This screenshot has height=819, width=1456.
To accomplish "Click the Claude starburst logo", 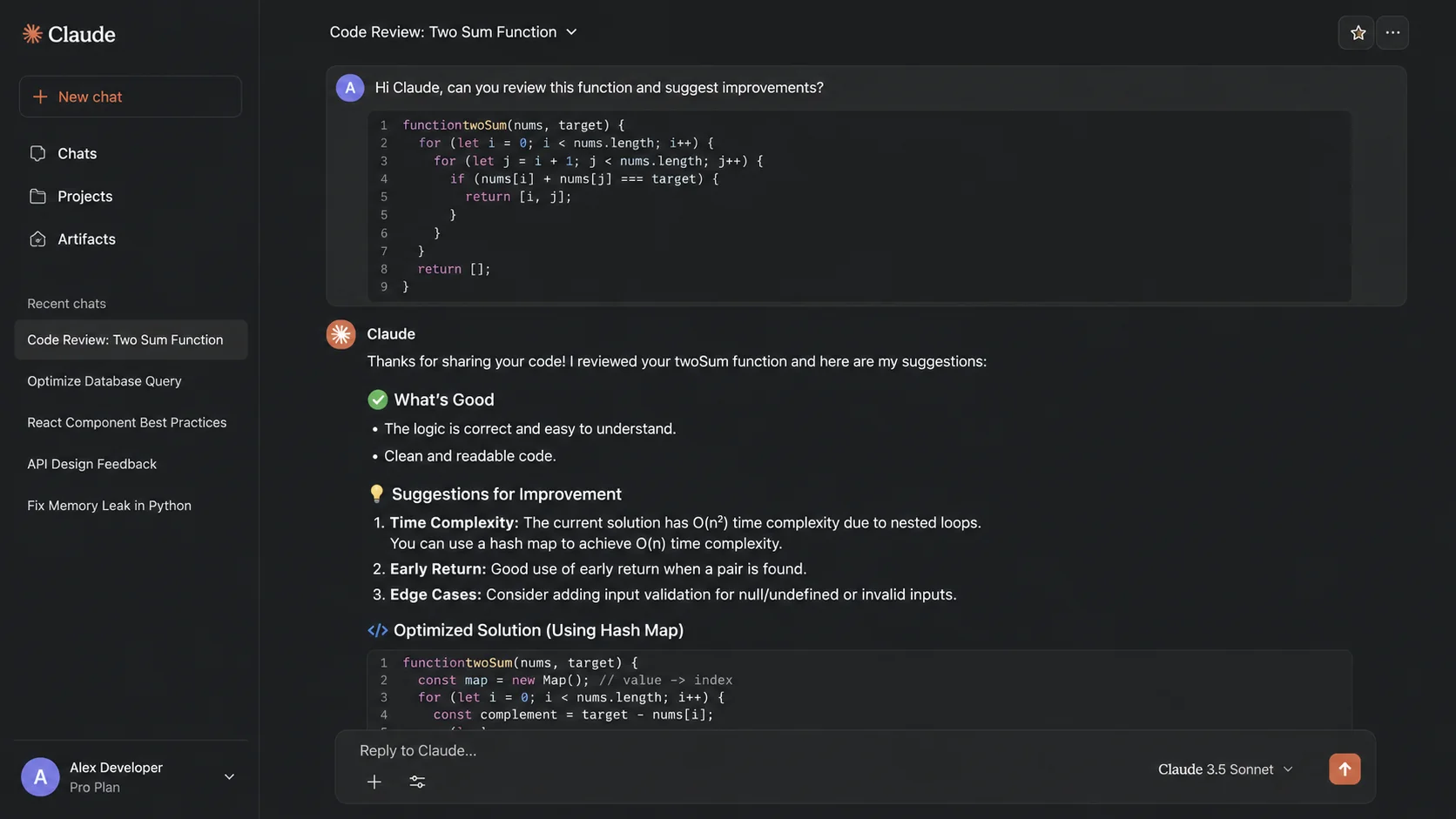I will click(x=32, y=34).
